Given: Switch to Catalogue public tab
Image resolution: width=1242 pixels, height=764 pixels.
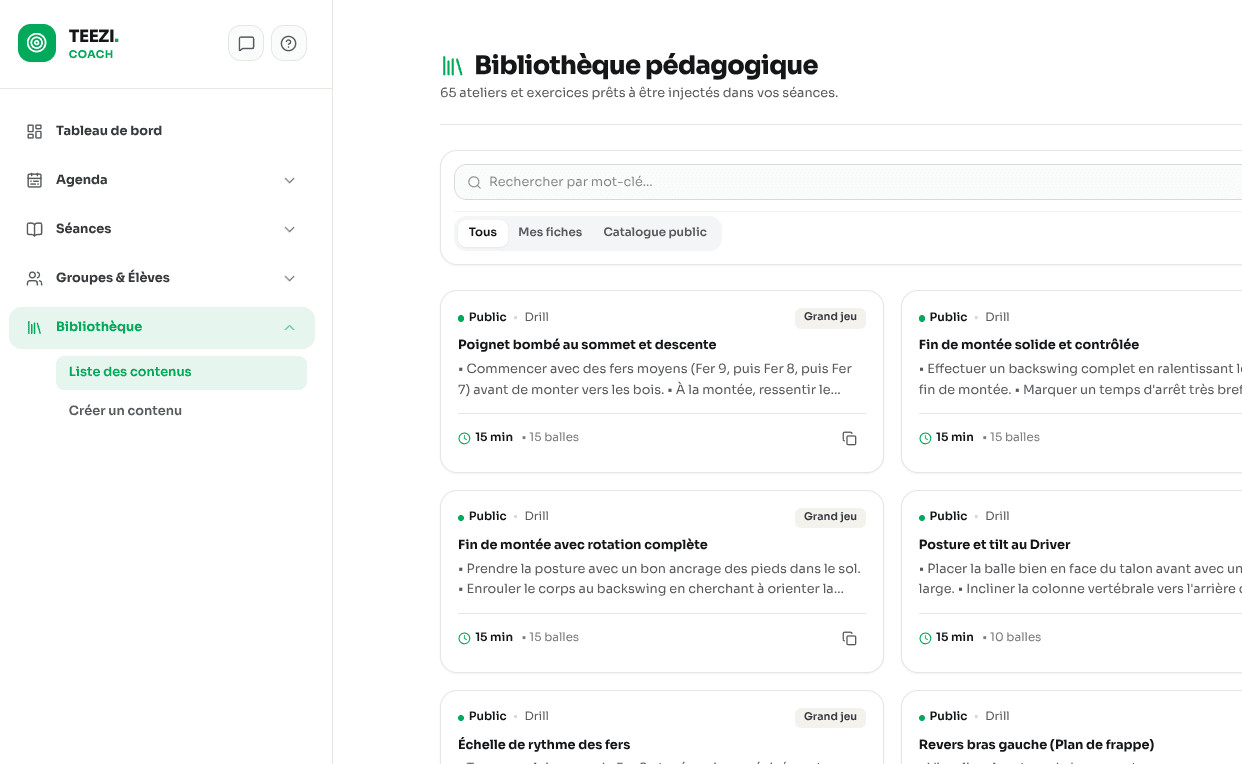Looking at the screenshot, I should [655, 232].
